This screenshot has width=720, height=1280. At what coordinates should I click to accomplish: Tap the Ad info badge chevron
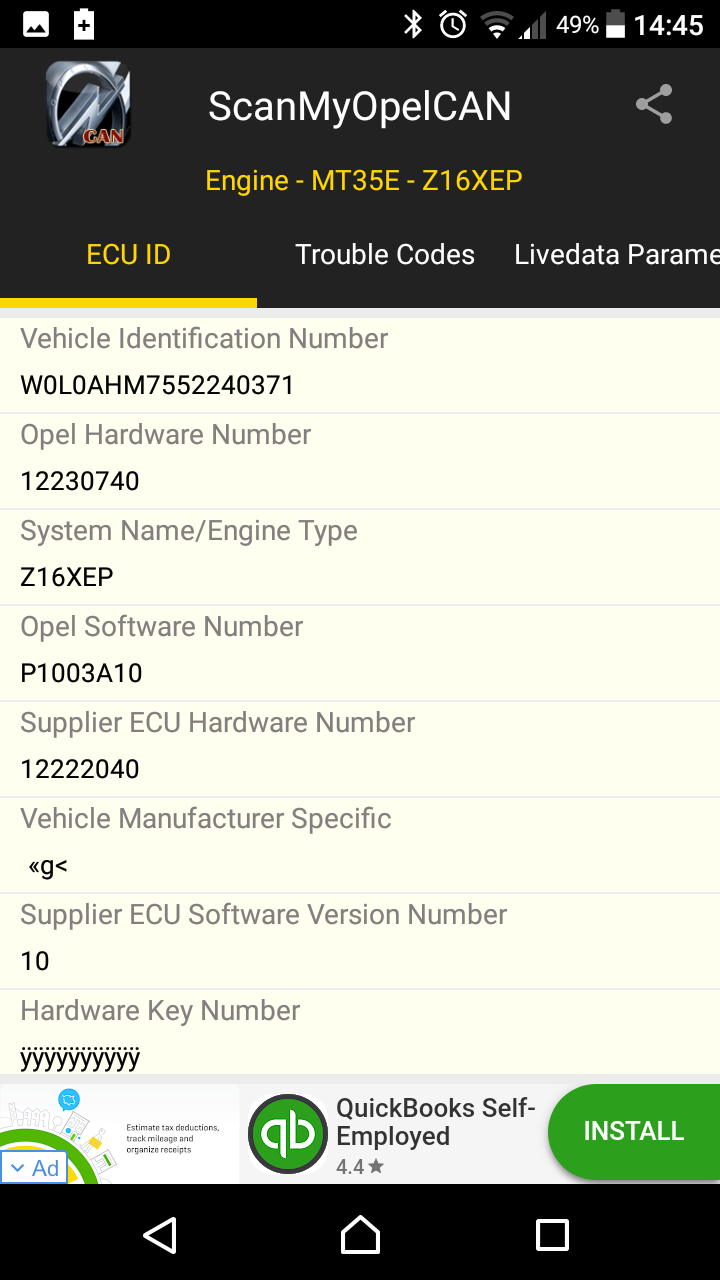(x=17, y=1168)
